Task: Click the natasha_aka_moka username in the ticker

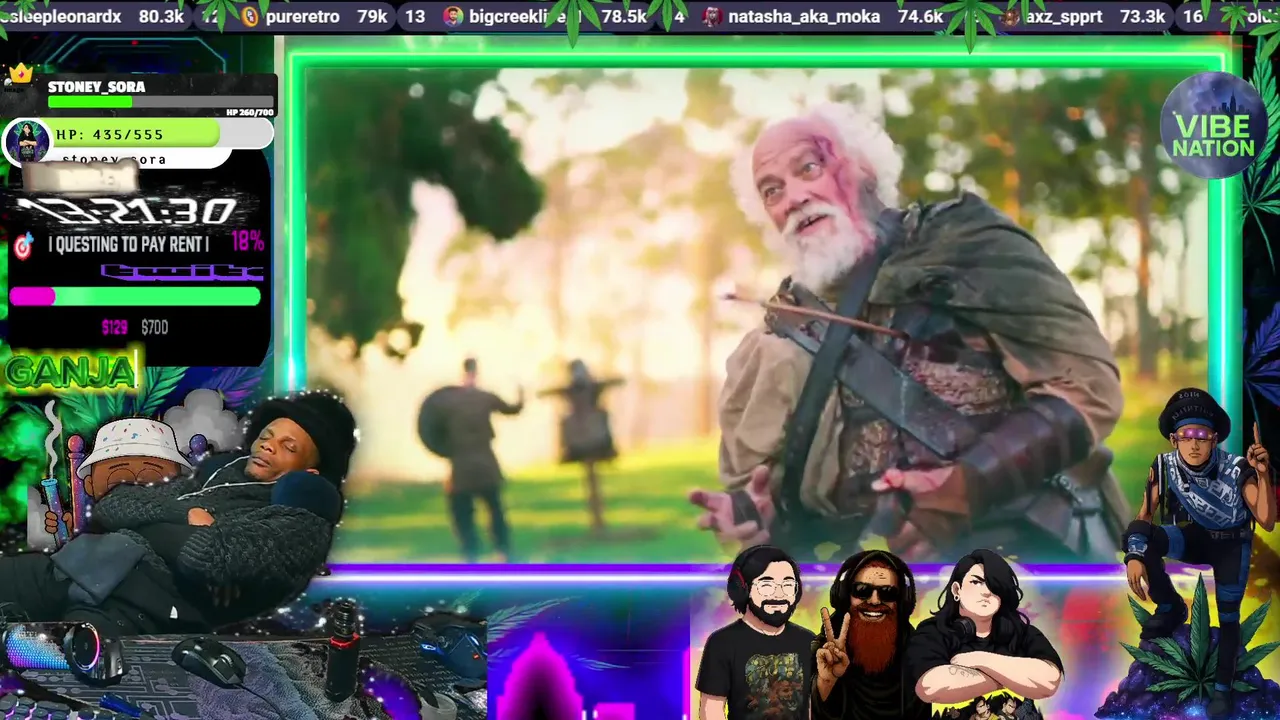Action: [x=804, y=17]
